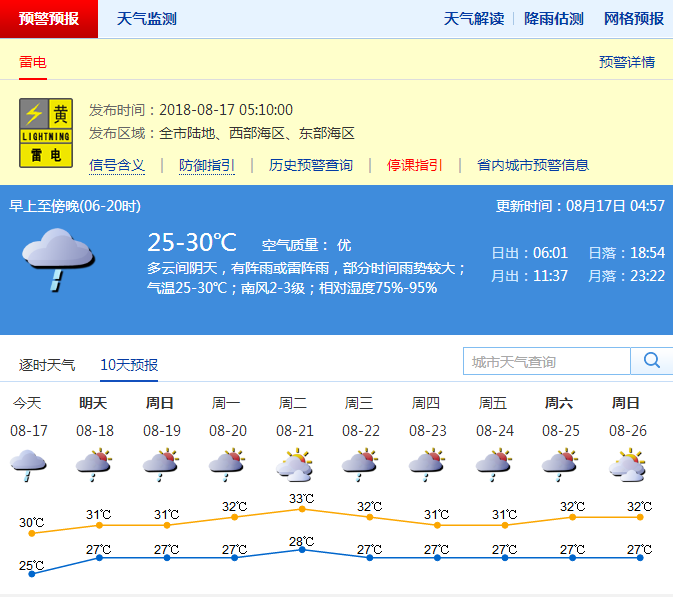Select the 10天预报 tab
This screenshot has height=597, width=673.
point(129,365)
